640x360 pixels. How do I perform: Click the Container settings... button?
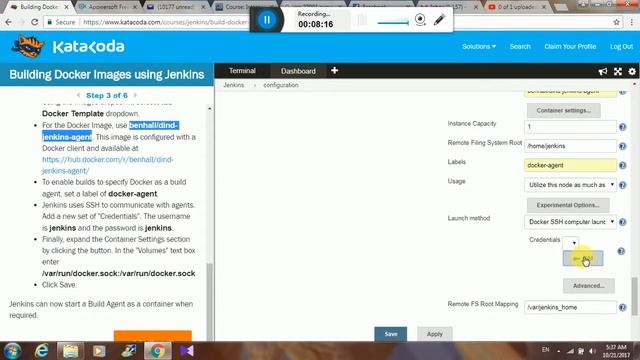(x=563, y=110)
